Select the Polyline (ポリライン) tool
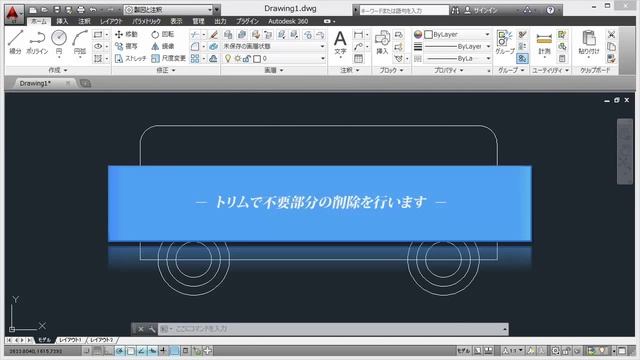640x360 pixels. point(37,42)
